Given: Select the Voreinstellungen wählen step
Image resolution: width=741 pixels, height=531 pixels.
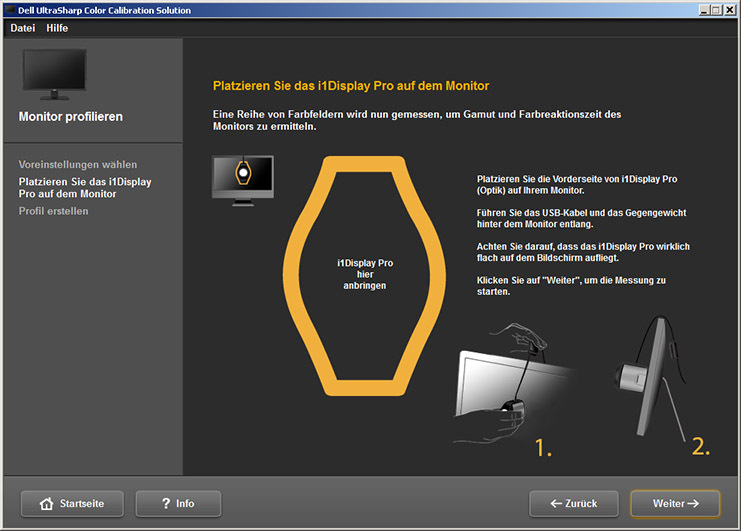Looking at the screenshot, I should (78, 164).
